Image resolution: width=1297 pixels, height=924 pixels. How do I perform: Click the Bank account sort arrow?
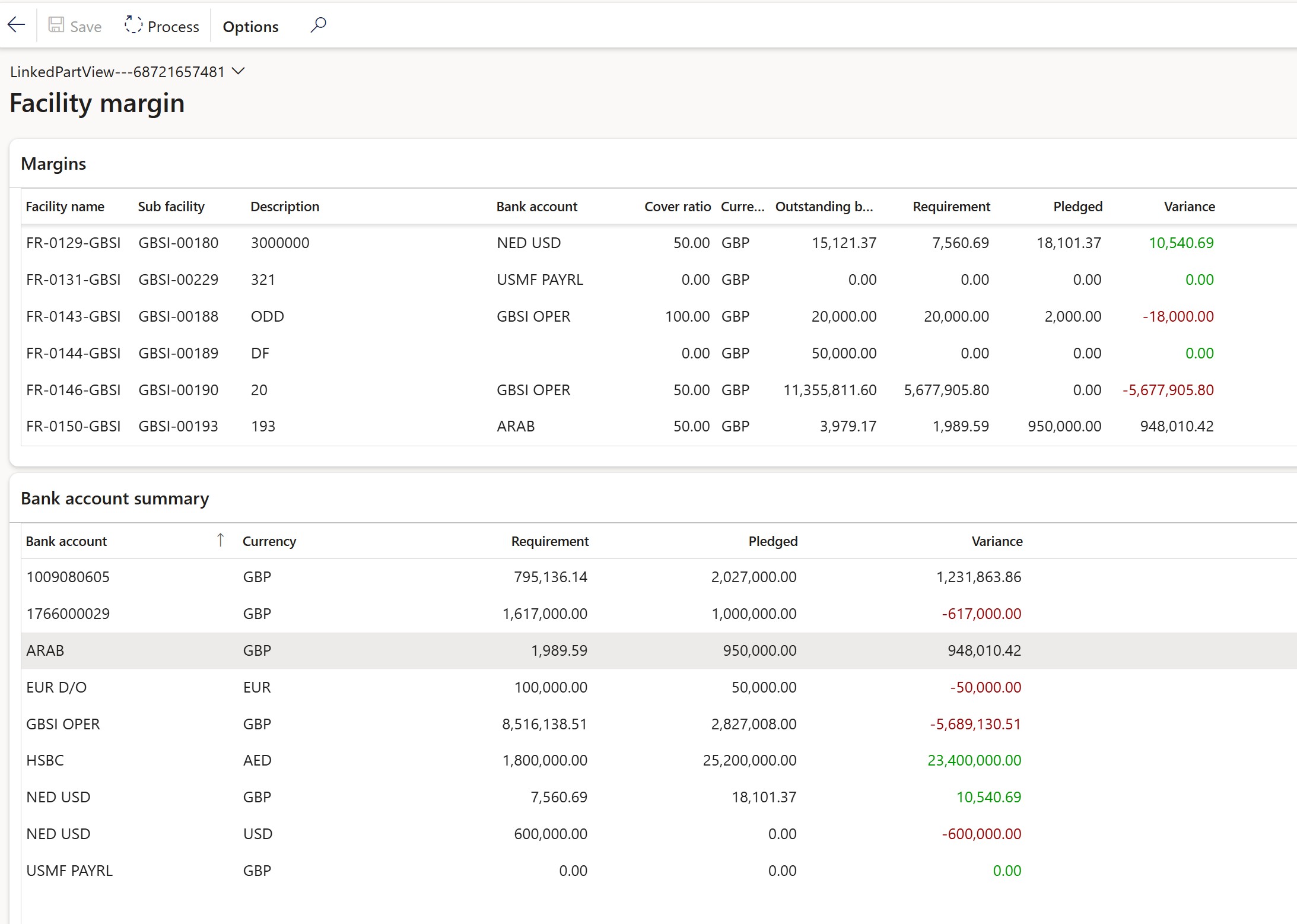pyautogui.click(x=220, y=540)
